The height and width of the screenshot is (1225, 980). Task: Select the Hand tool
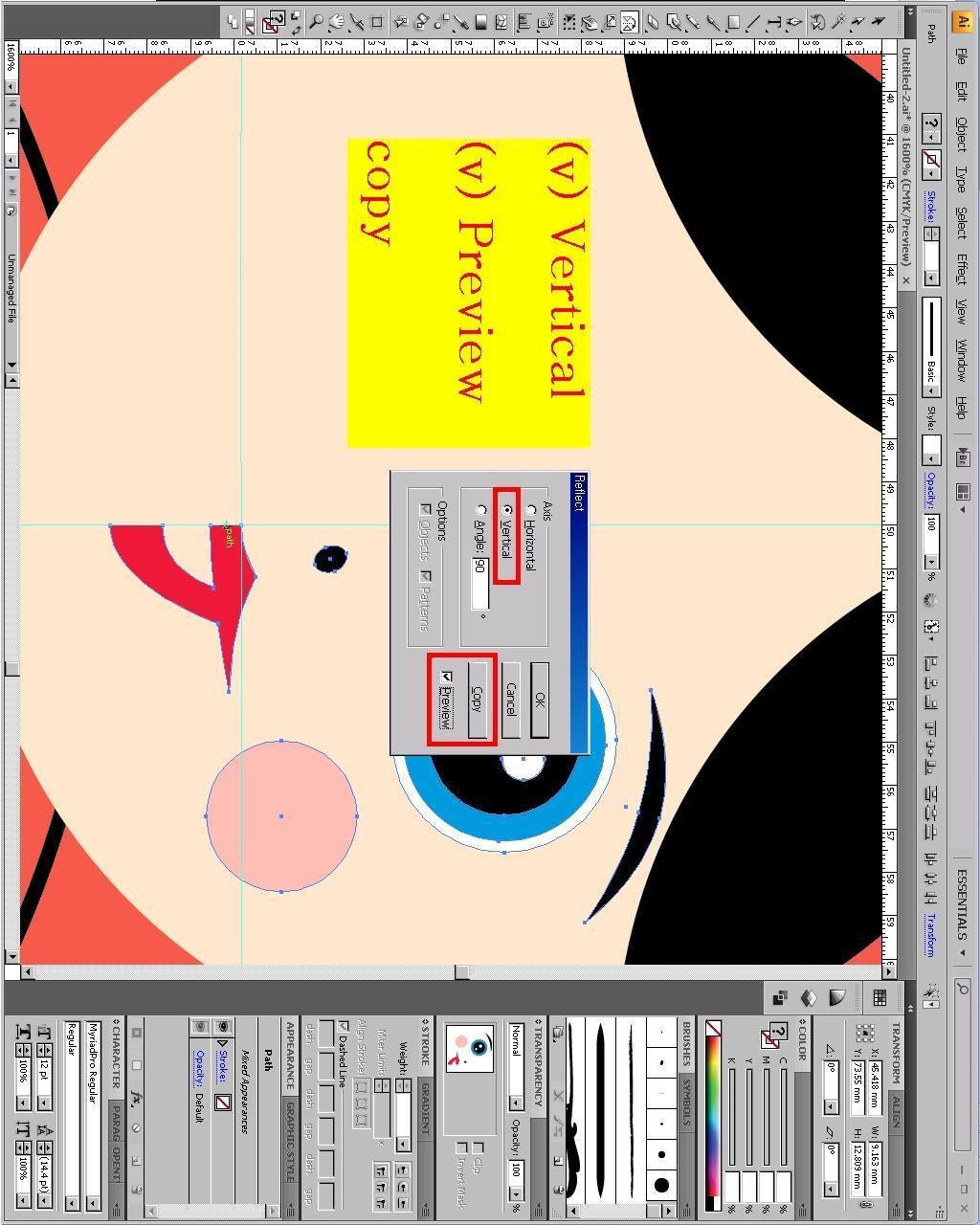336,21
